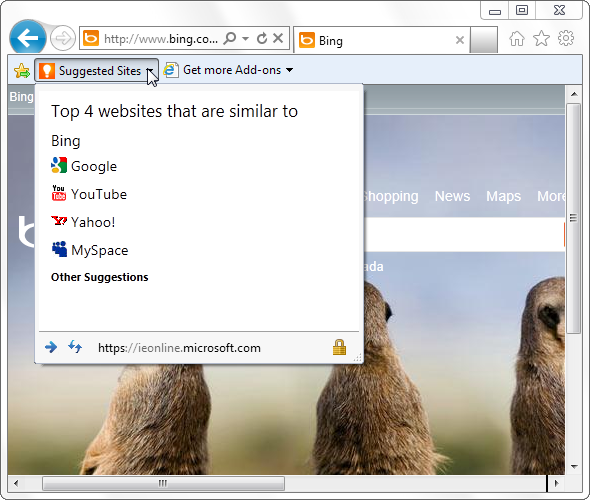Viewport: 590px width, 500px height.
Task: Add to Favorites bar star-arrow icon
Action: (x=22, y=71)
